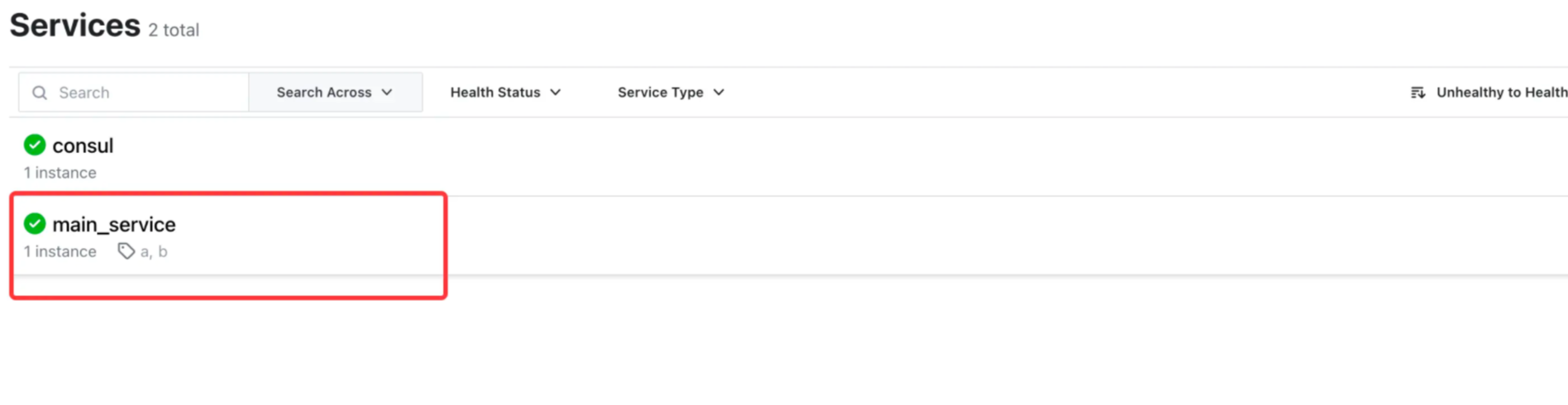The image size is (1568, 405).
Task: Open the main_service service page
Action: point(114,225)
